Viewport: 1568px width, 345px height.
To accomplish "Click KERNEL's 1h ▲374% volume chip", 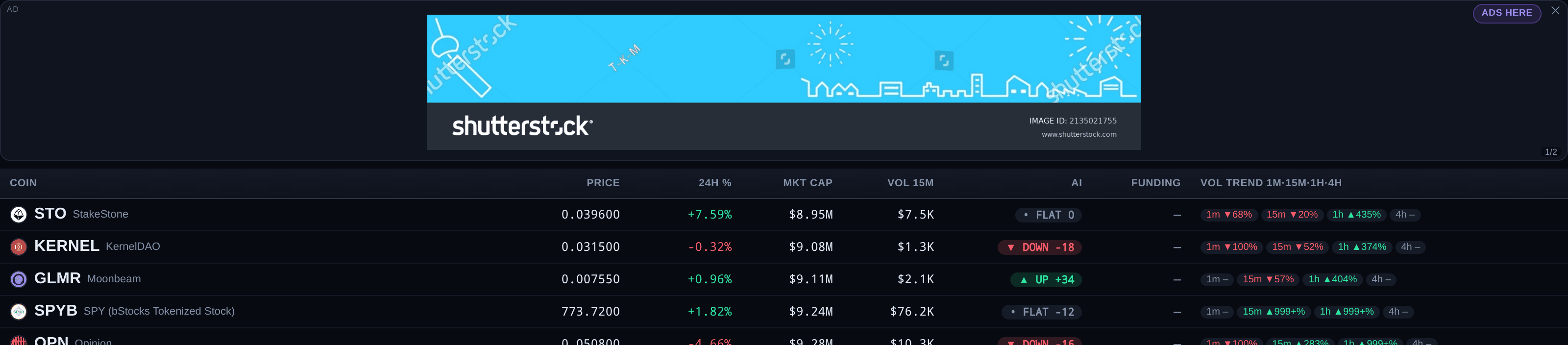I will [x=1362, y=246].
